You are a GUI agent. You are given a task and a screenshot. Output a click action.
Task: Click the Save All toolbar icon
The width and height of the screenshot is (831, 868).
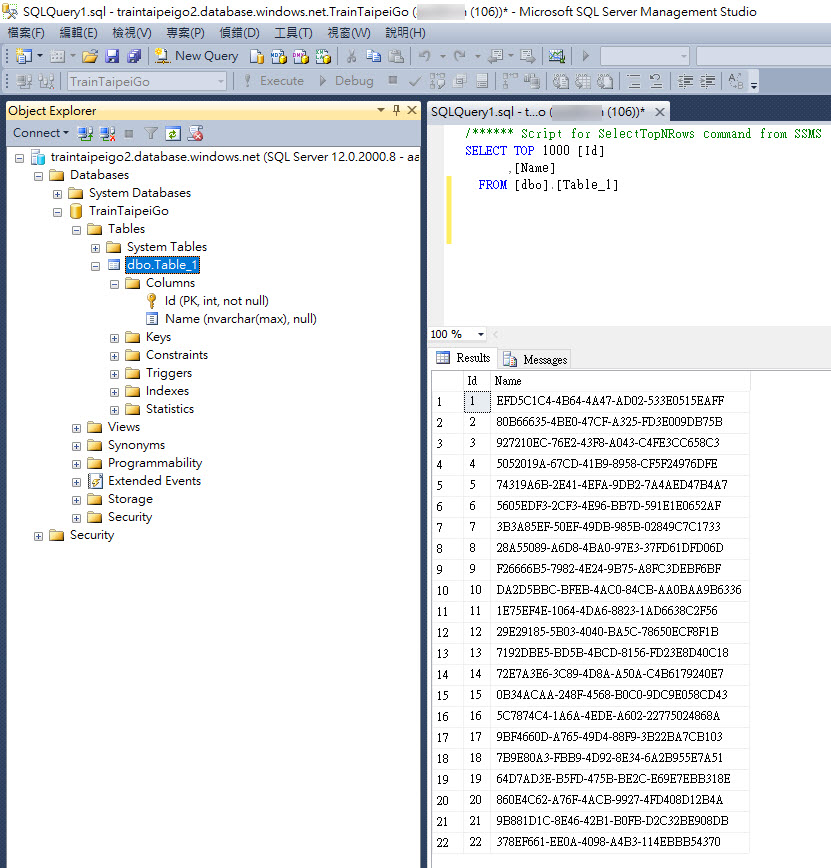tap(134, 56)
